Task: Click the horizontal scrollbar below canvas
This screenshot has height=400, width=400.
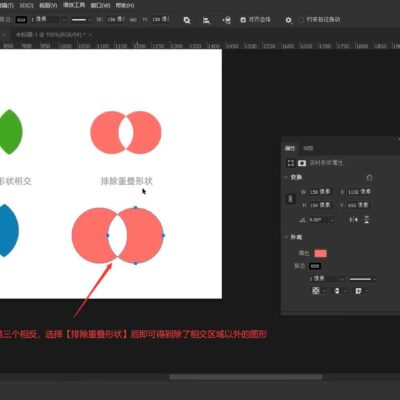Action: pyautogui.click(x=246, y=377)
